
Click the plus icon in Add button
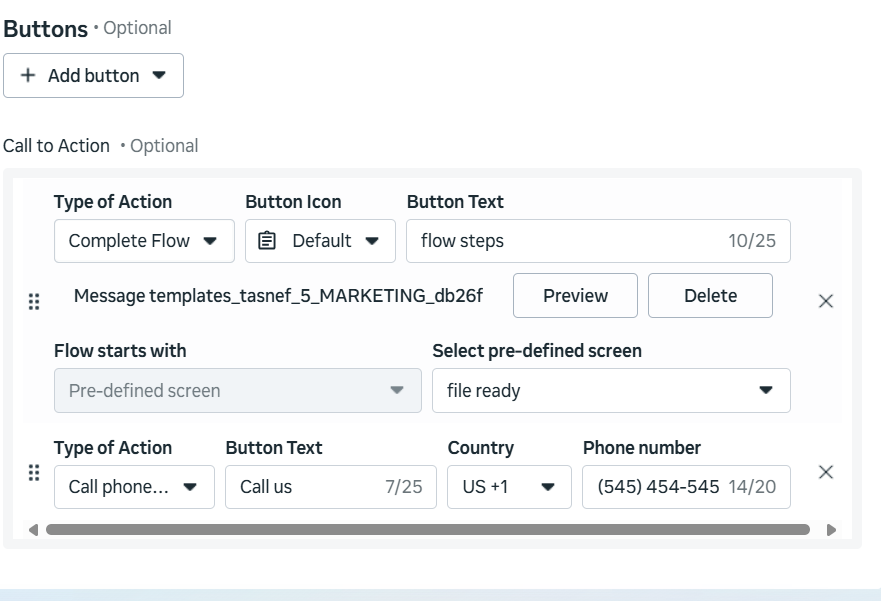[27, 76]
